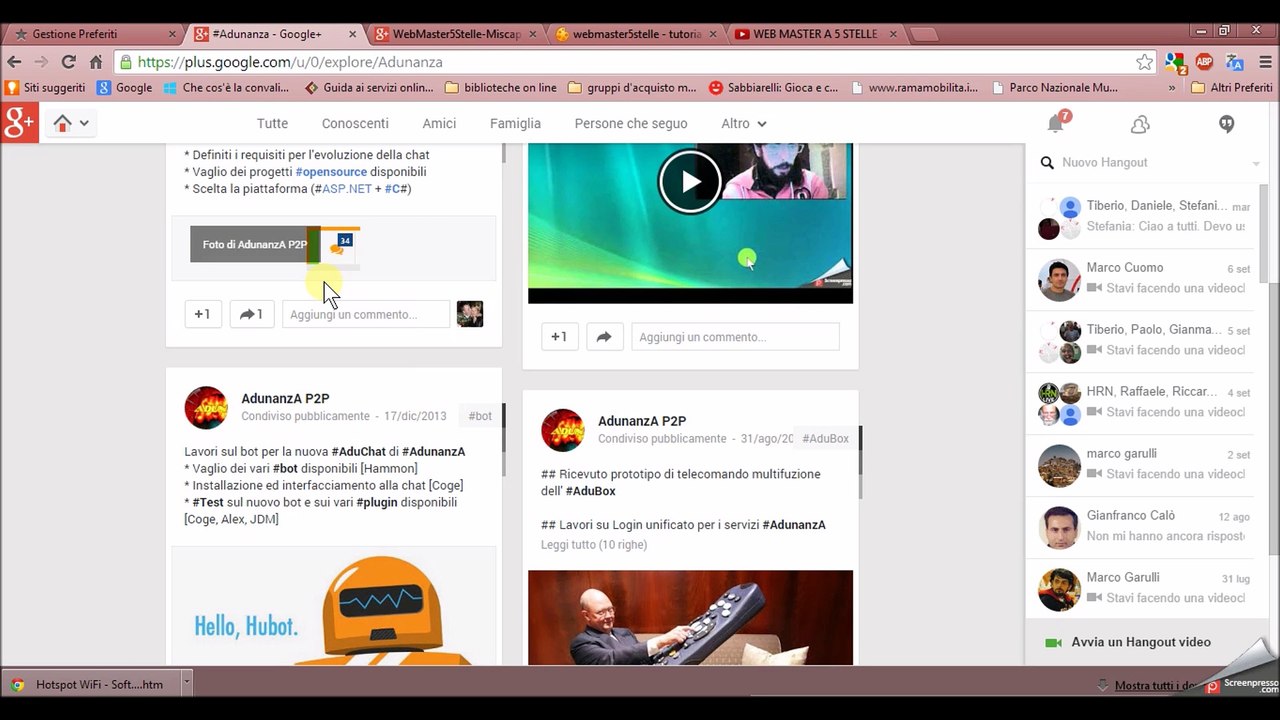Open Marco Garulli hangout from 31 lug
1280x720 pixels.
tap(1143, 588)
